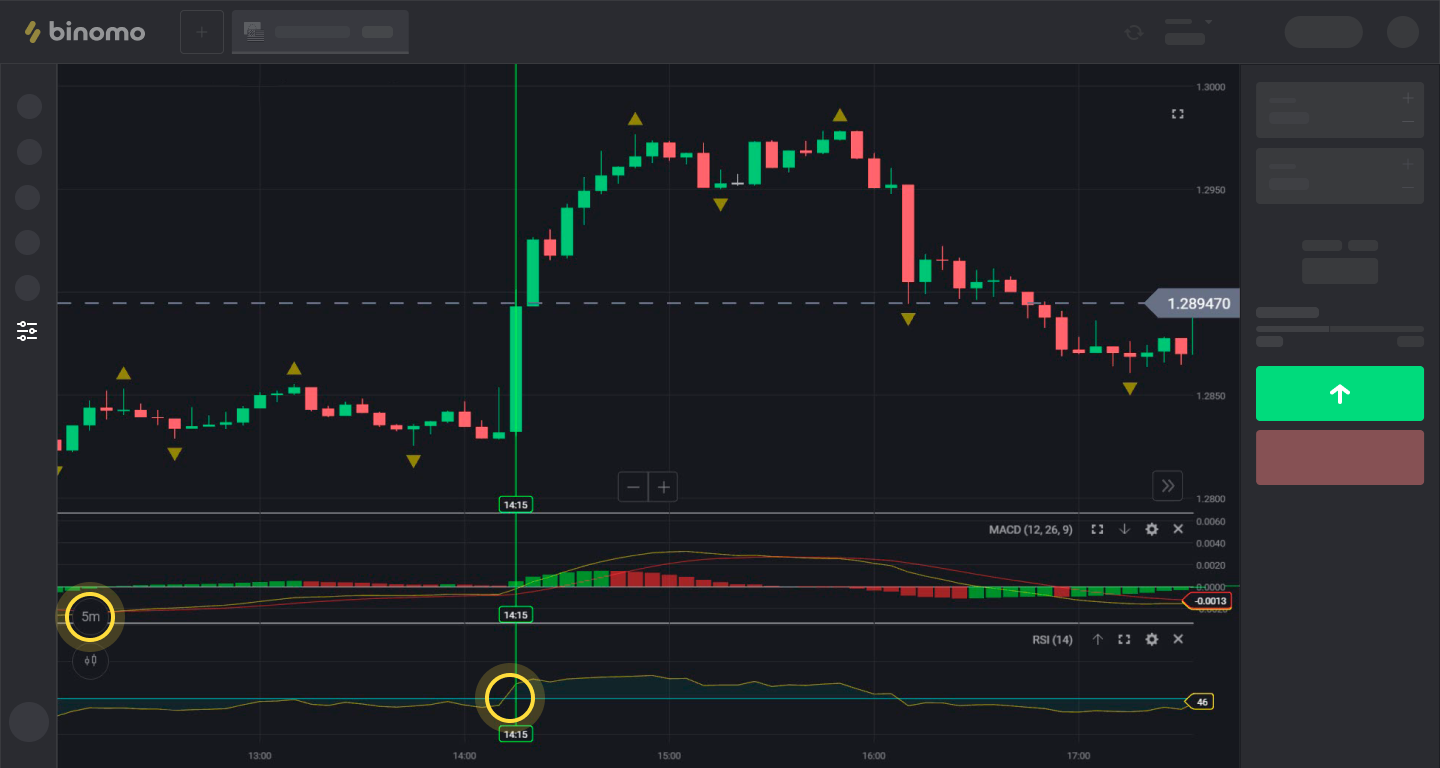Remove the MACD (12, 26, 9) indicator panel
1440x768 pixels.
[1178, 529]
